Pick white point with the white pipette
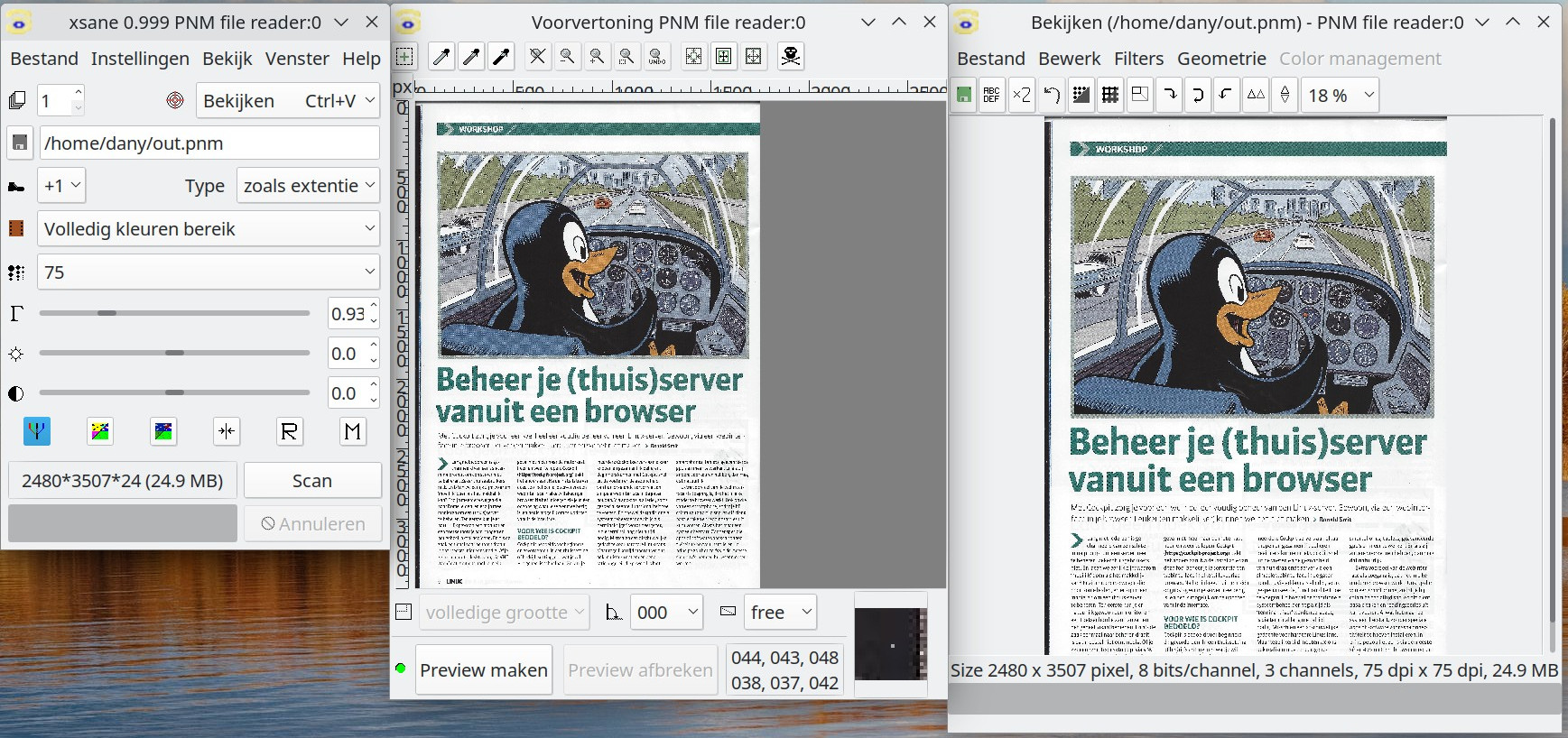Viewport: 1568px width, 738px height. [x=441, y=57]
